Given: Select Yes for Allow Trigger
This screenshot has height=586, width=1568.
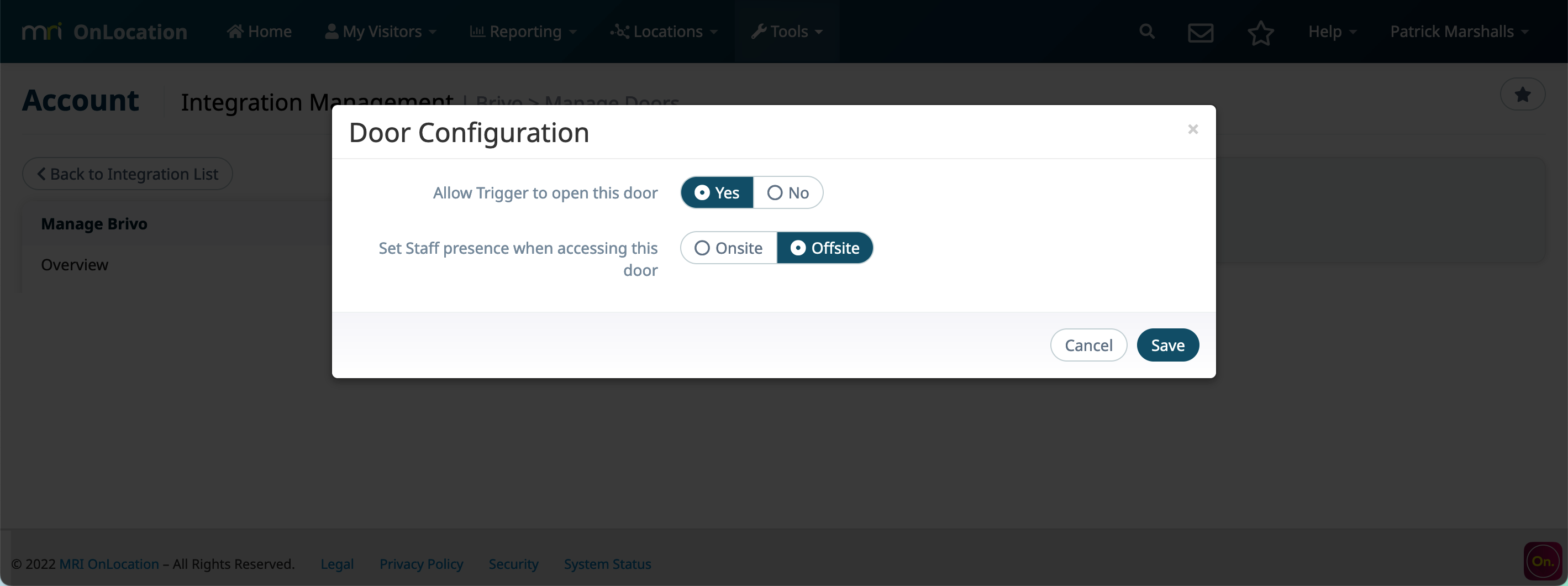Looking at the screenshot, I should tap(717, 192).
